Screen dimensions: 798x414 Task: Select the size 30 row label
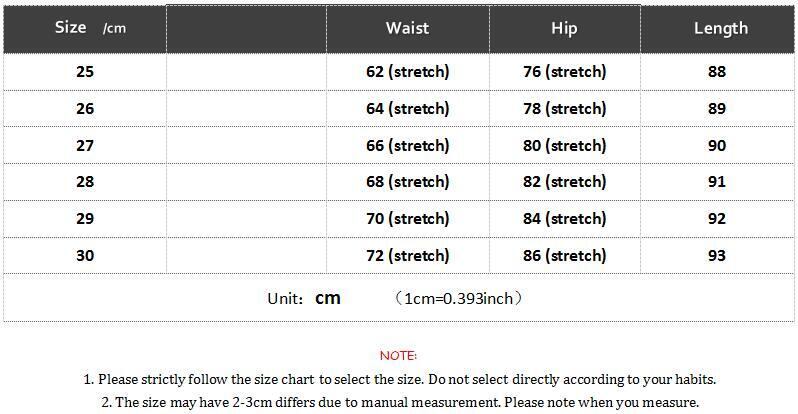(85, 256)
